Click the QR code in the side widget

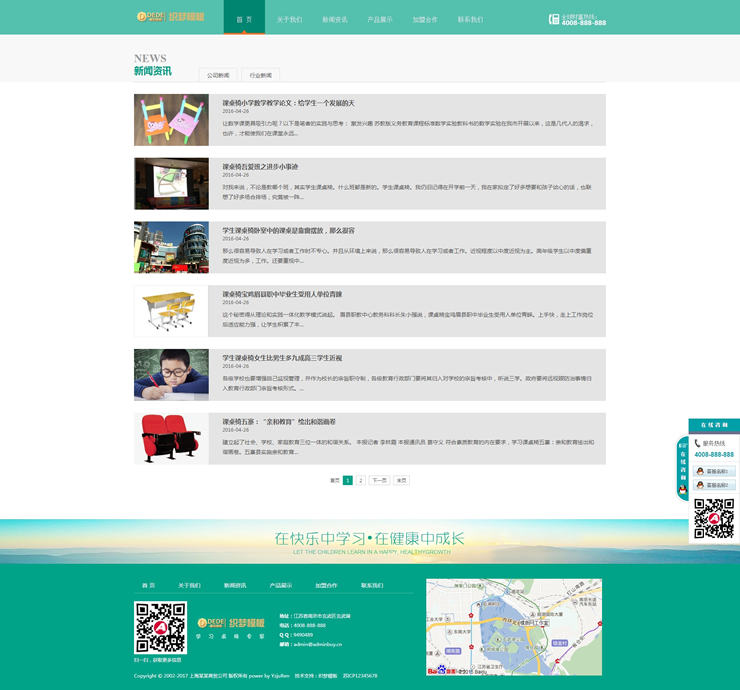pyautogui.click(x=714, y=519)
